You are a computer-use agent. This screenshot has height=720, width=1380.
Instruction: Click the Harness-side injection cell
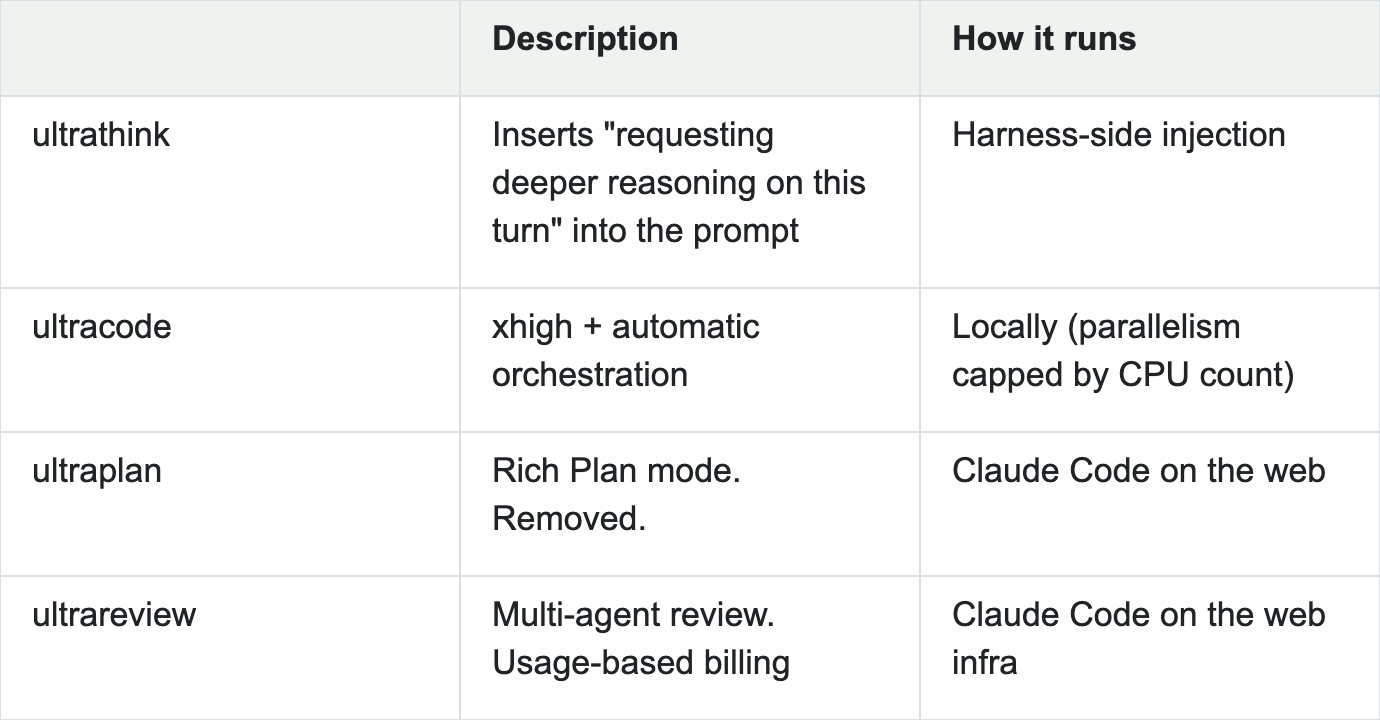1119,135
